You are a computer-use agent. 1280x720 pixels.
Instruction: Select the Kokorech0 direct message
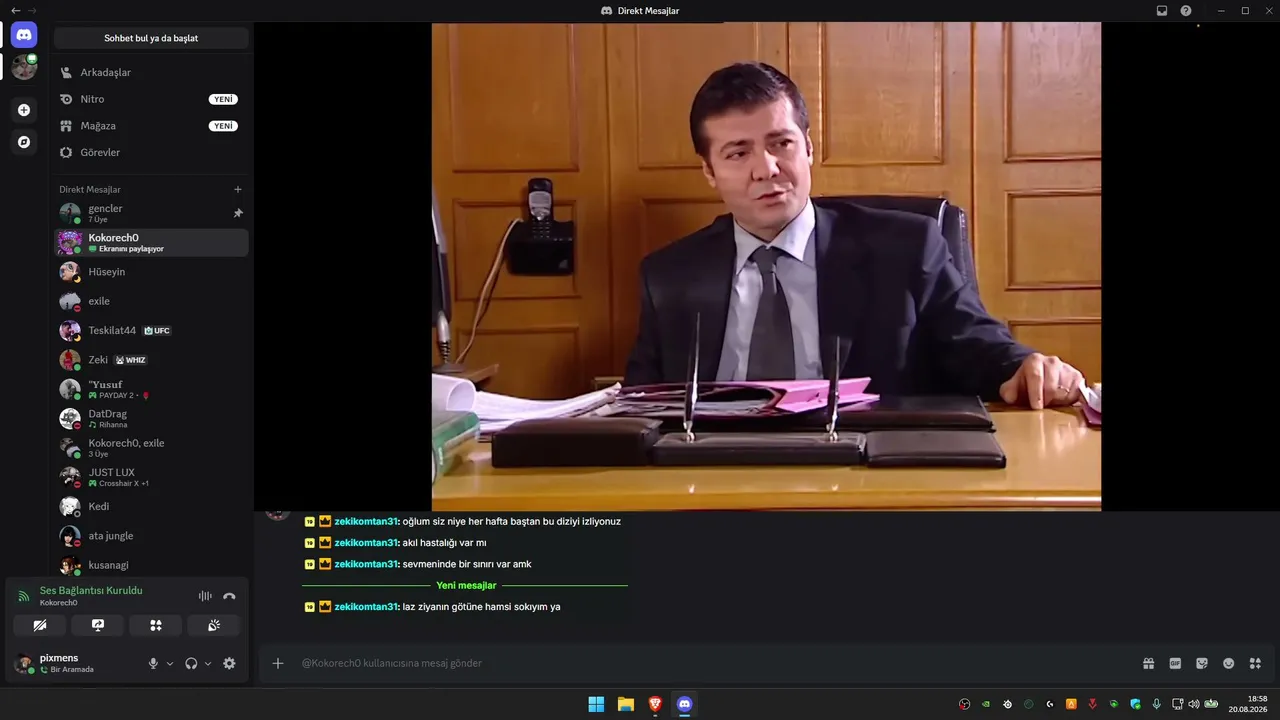(151, 242)
